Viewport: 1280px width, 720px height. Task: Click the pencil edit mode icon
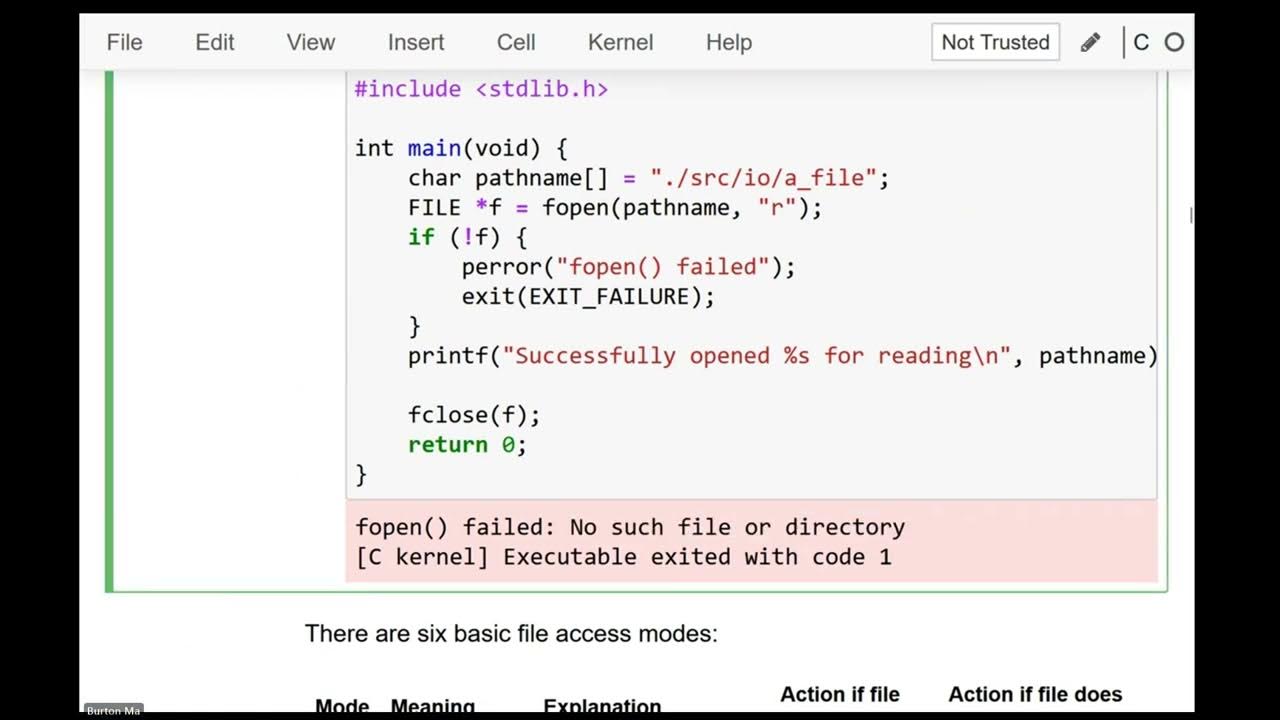1091,43
